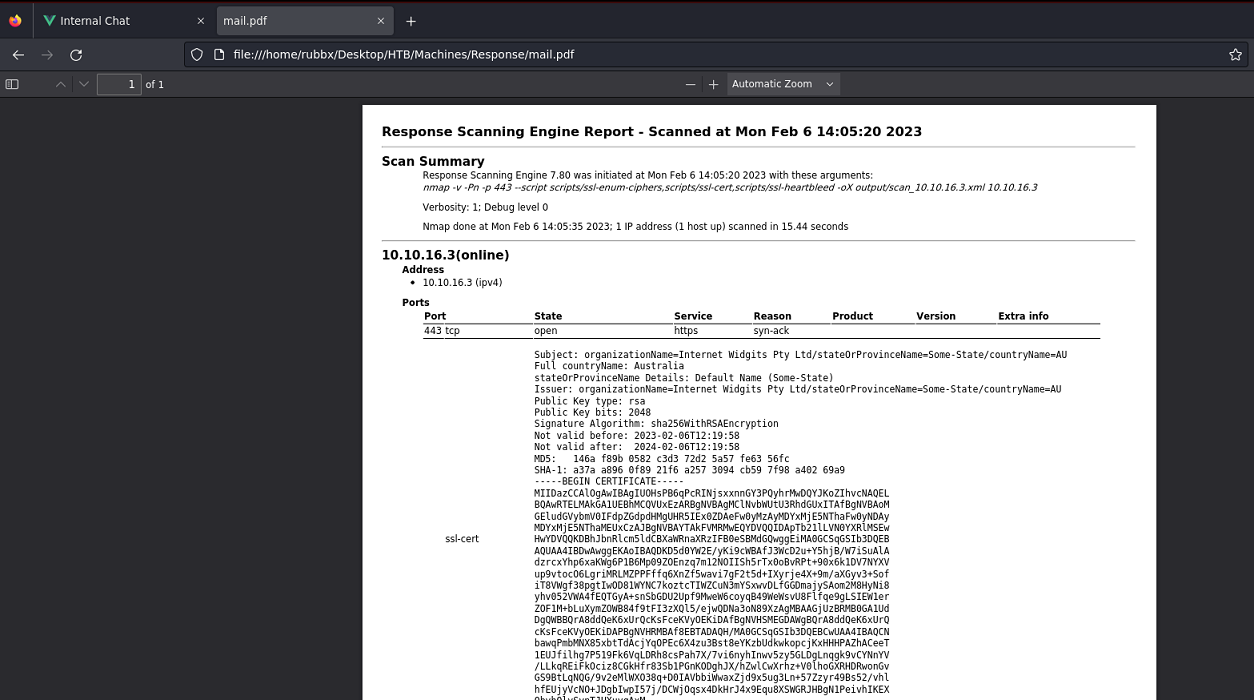Zoom out the PDF document
1254x700 pixels.
(690, 84)
